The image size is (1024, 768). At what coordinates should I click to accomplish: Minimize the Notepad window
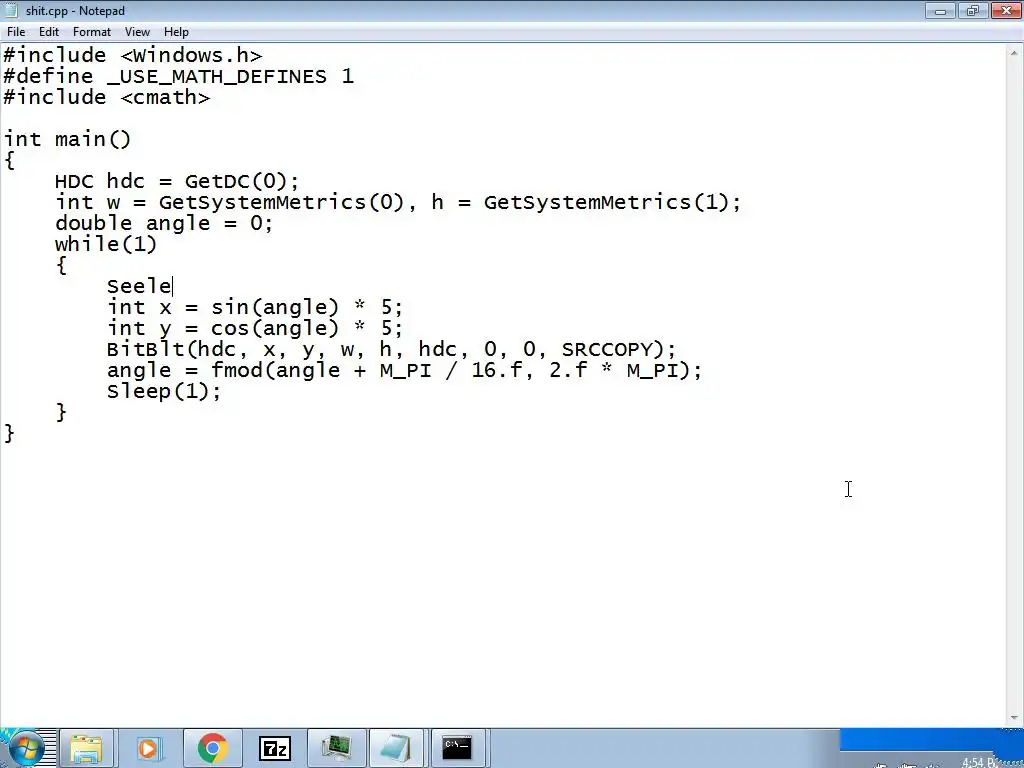pyautogui.click(x=940, y=10)
